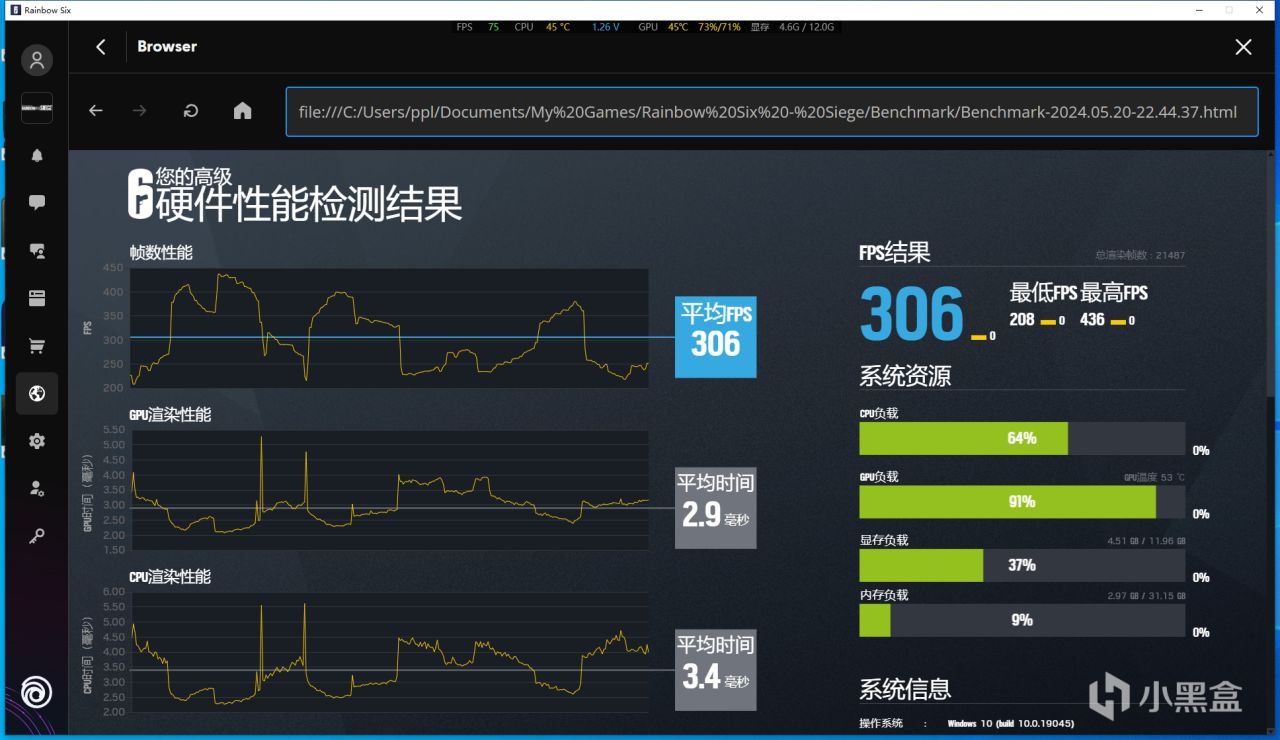Click the 平均时间 2.9 毫秒 box
Image resolution: width=1280 pixels, height=740 pixels.
[x=716, y=508]
